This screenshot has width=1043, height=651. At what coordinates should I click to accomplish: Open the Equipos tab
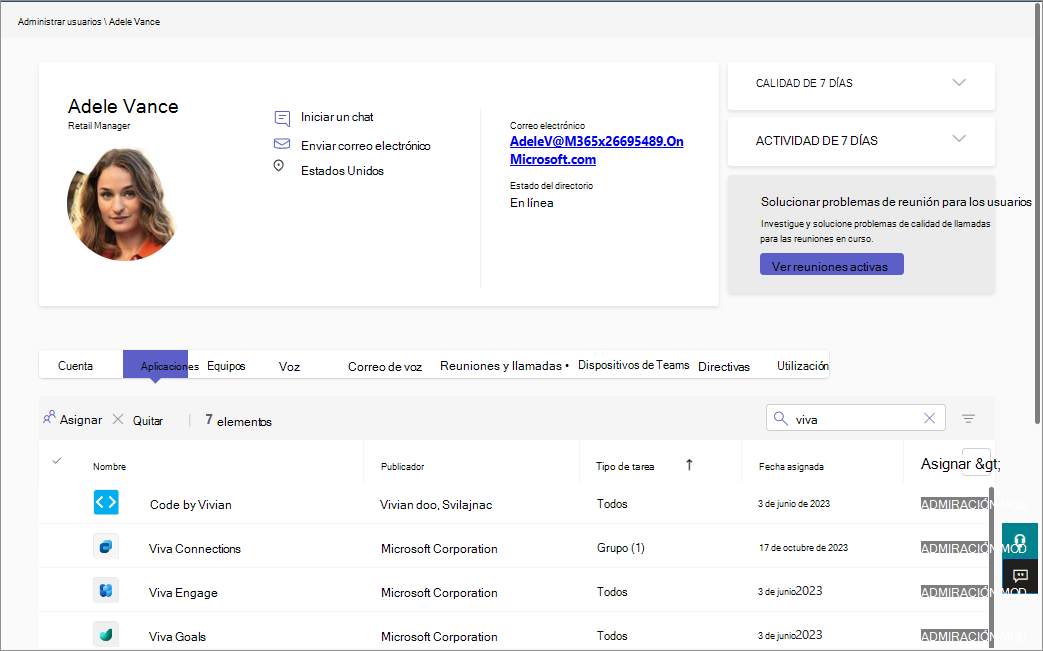(x=226, y=366)
